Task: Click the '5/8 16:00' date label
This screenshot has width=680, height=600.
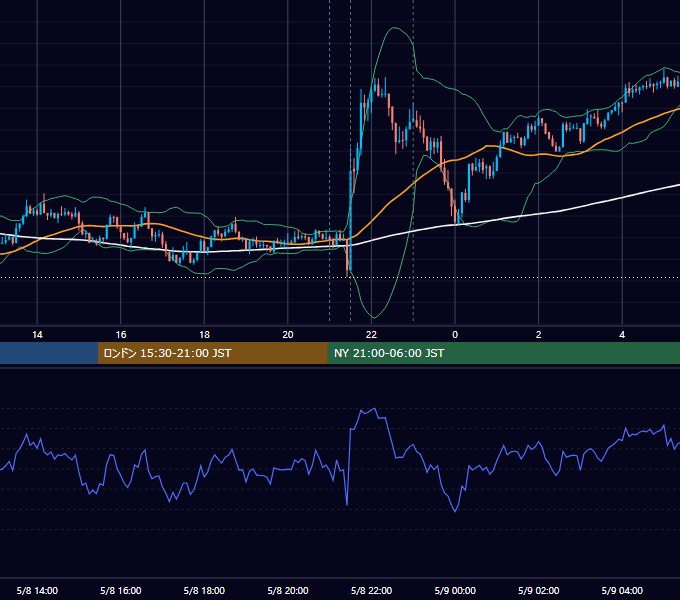Action: point(121,590)
